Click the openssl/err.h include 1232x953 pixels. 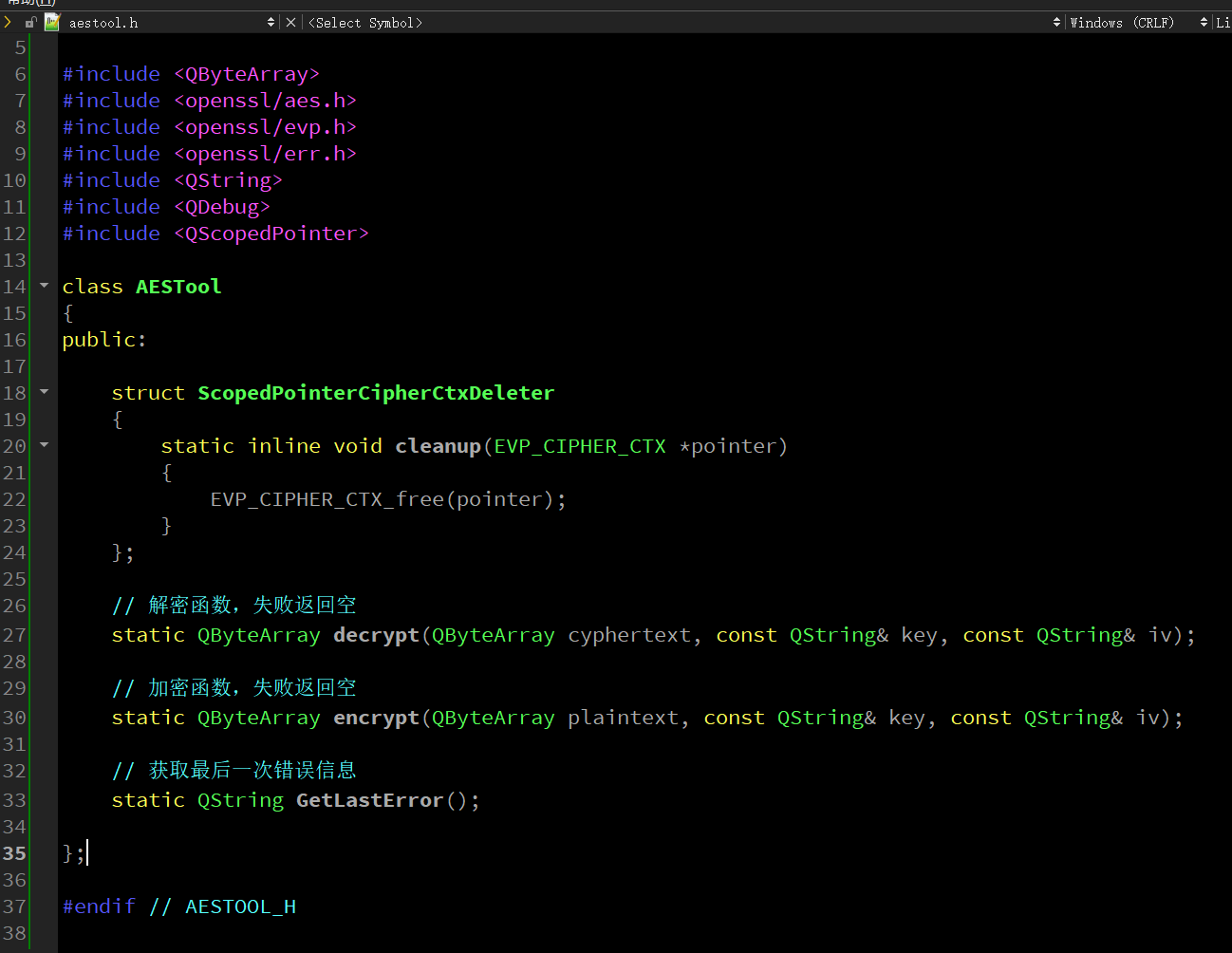[x=265, y=154]
